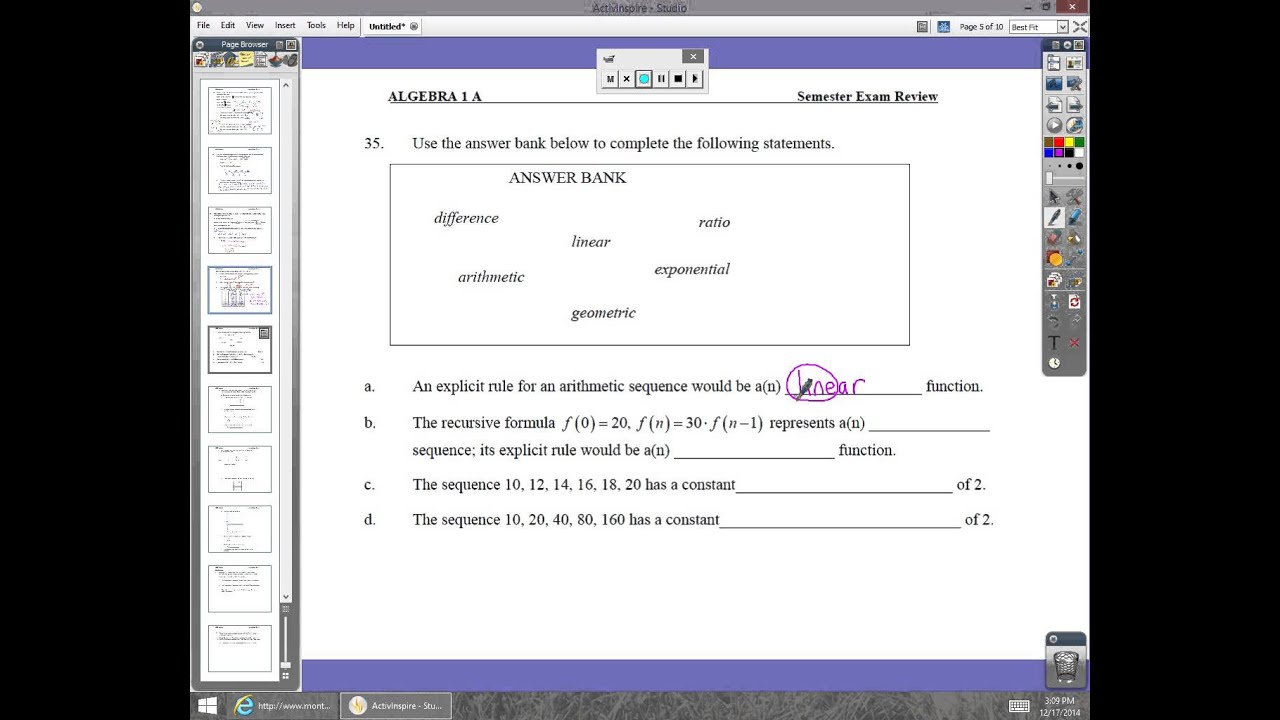The width and height of the screenshot is (1280, 720).
Task: Click the Page Browser scroll down arrow
Action: pos(286,597)
